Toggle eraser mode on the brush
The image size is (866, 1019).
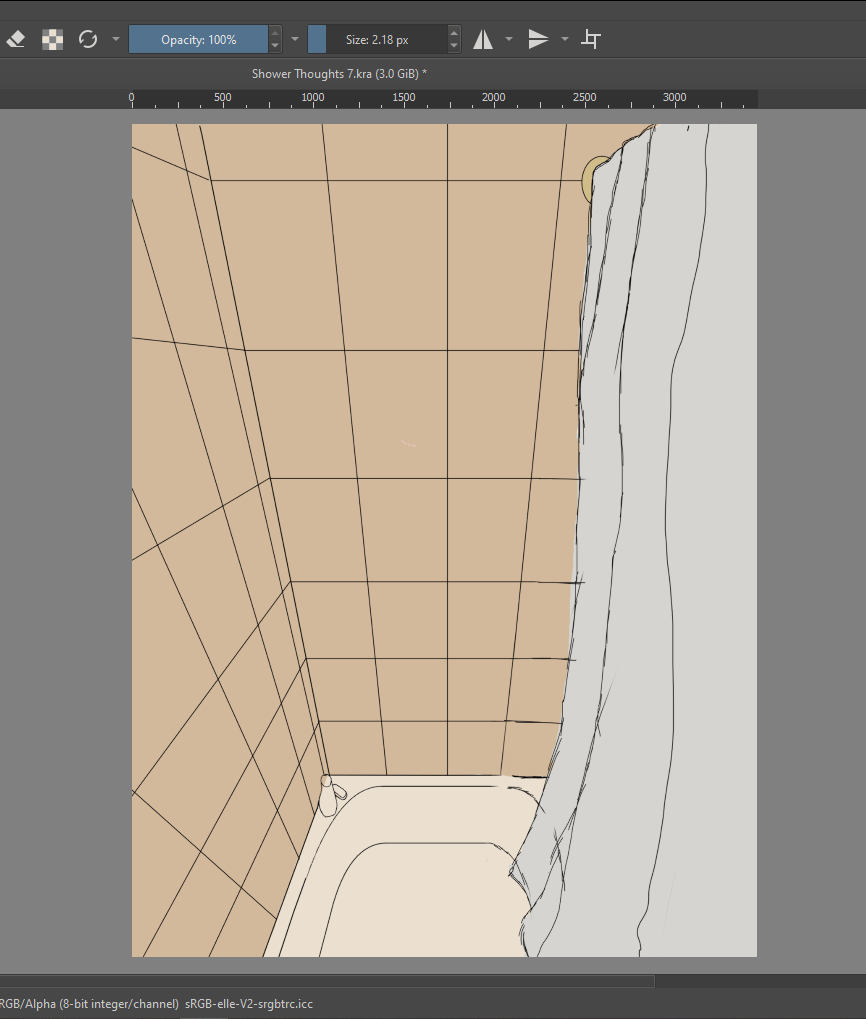pos(16,40)
